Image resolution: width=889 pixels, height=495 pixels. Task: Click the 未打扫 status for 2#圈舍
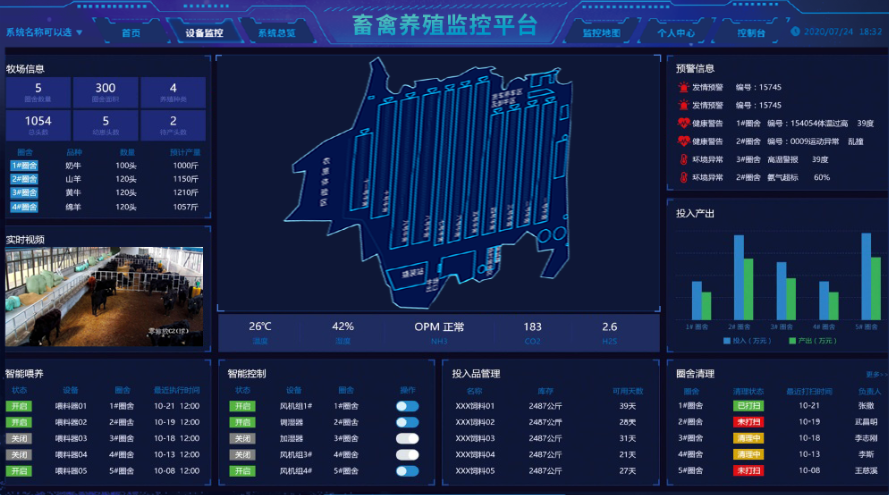click(748, 422)
